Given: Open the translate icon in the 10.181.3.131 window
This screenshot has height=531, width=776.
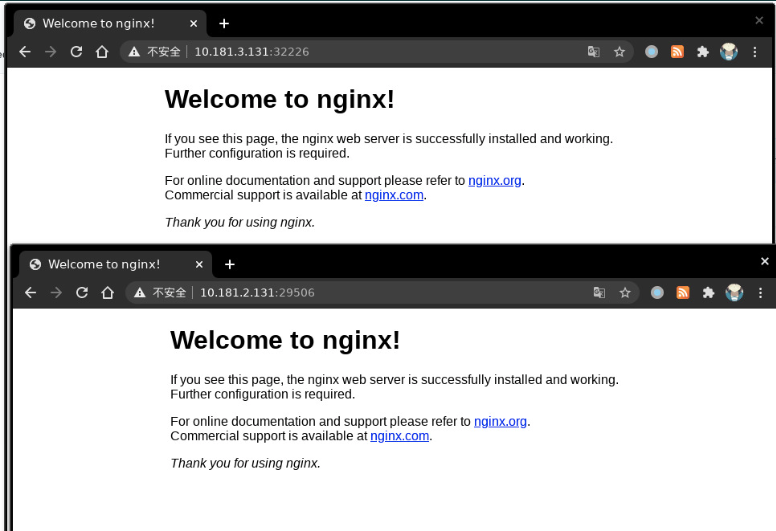Looking at the screenshot, I should click(593, 51).
